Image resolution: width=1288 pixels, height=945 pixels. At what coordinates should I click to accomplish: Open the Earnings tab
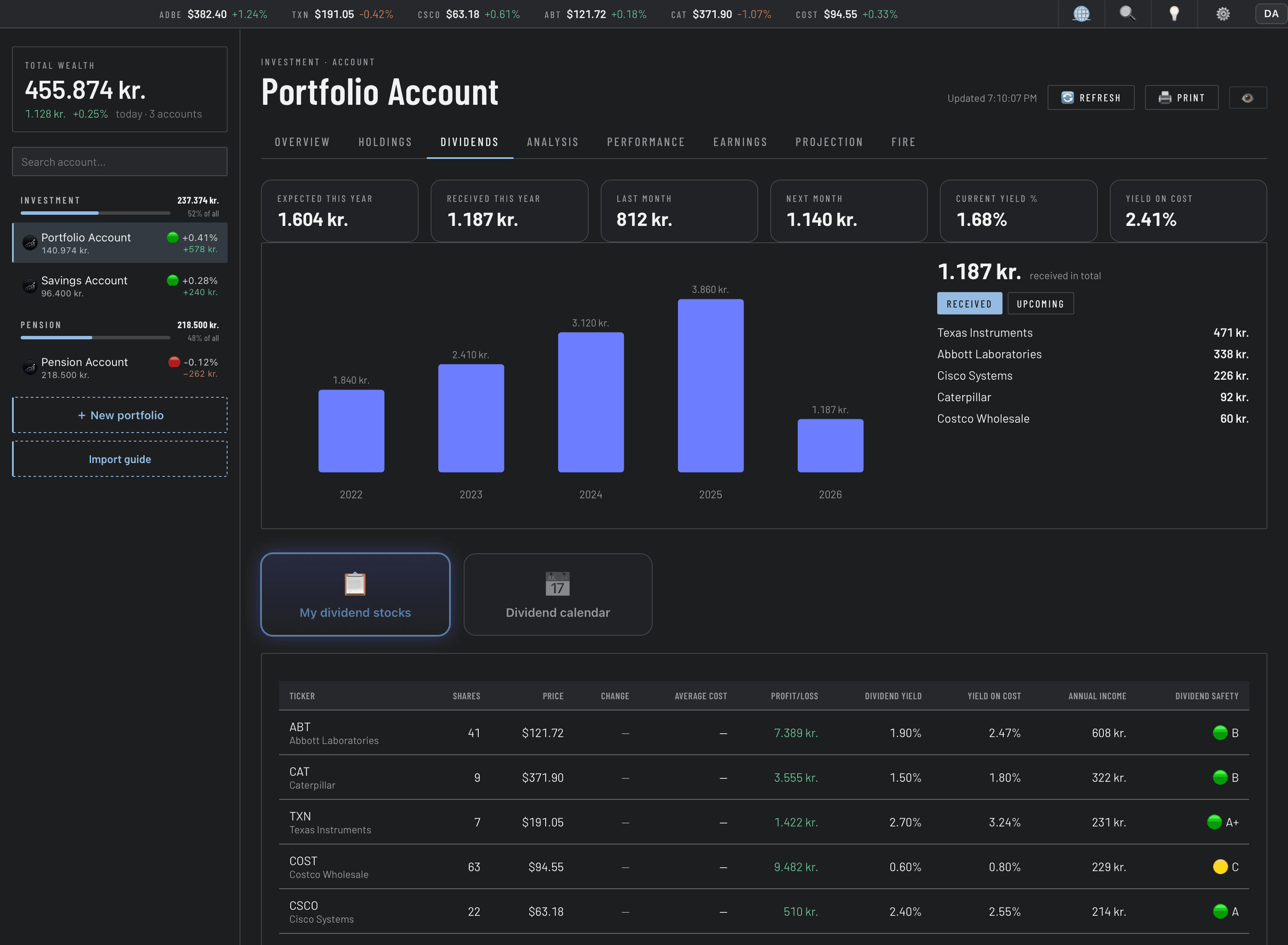point(740,142)
